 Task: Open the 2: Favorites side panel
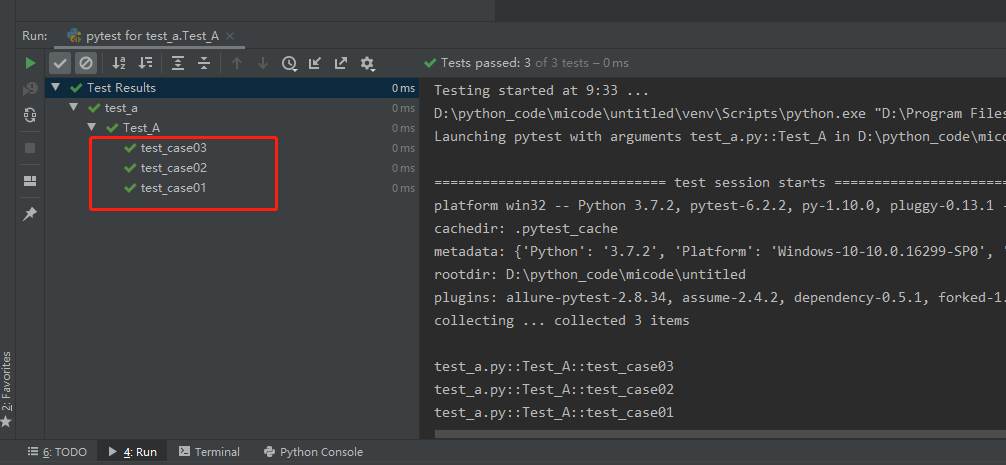[6, 388]
